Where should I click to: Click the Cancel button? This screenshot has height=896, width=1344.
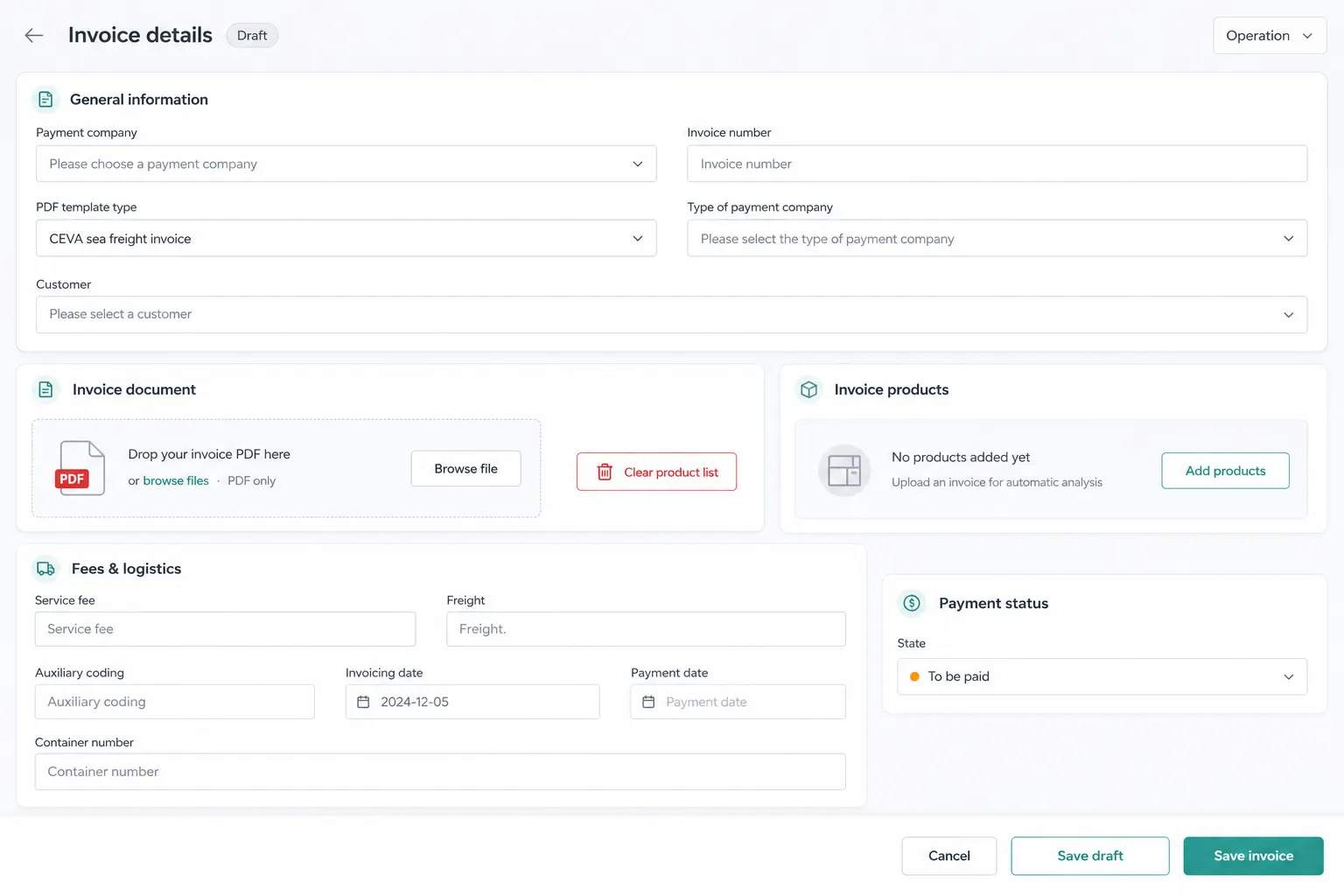(x=948, y=856)
